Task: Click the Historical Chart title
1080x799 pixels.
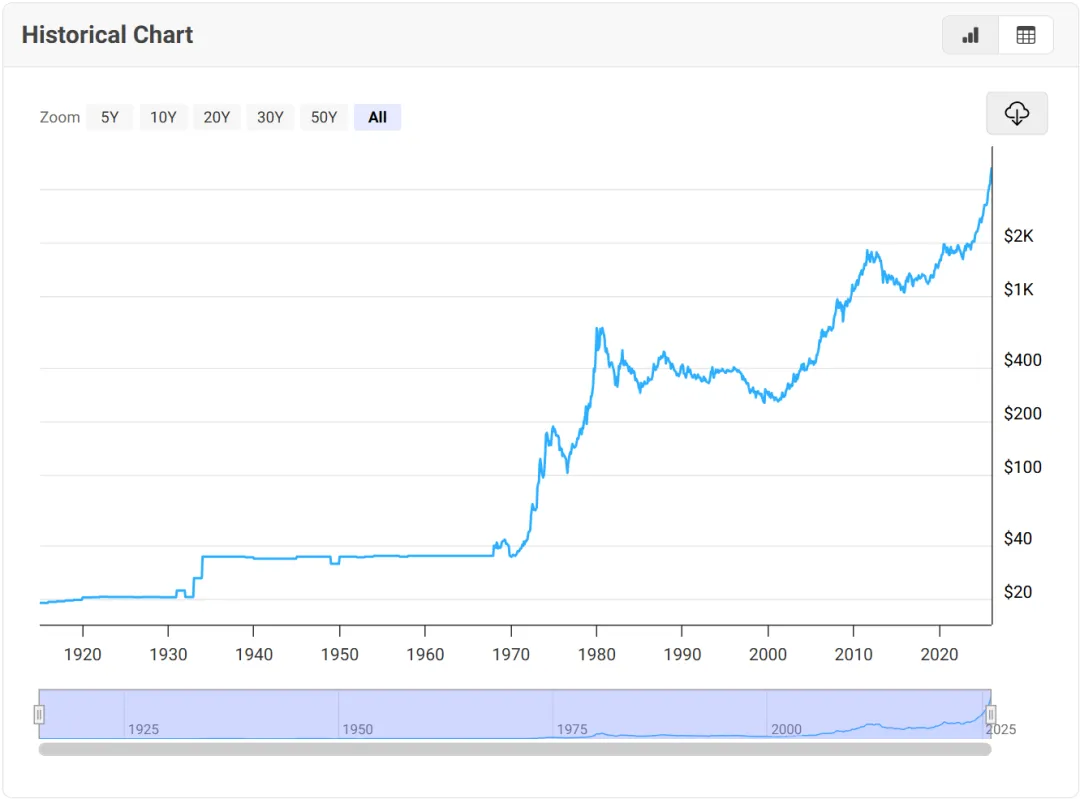Action: pos(107,35)
